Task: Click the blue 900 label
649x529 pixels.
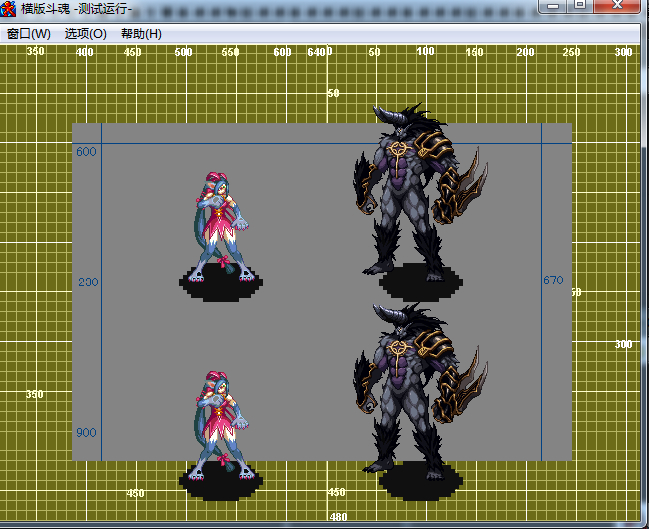Action: [86, 433]
